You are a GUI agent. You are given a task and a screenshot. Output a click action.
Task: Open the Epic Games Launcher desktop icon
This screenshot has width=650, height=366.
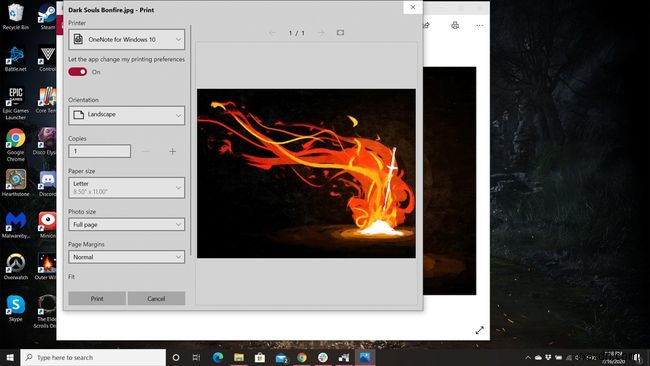(x=15, y=103)
